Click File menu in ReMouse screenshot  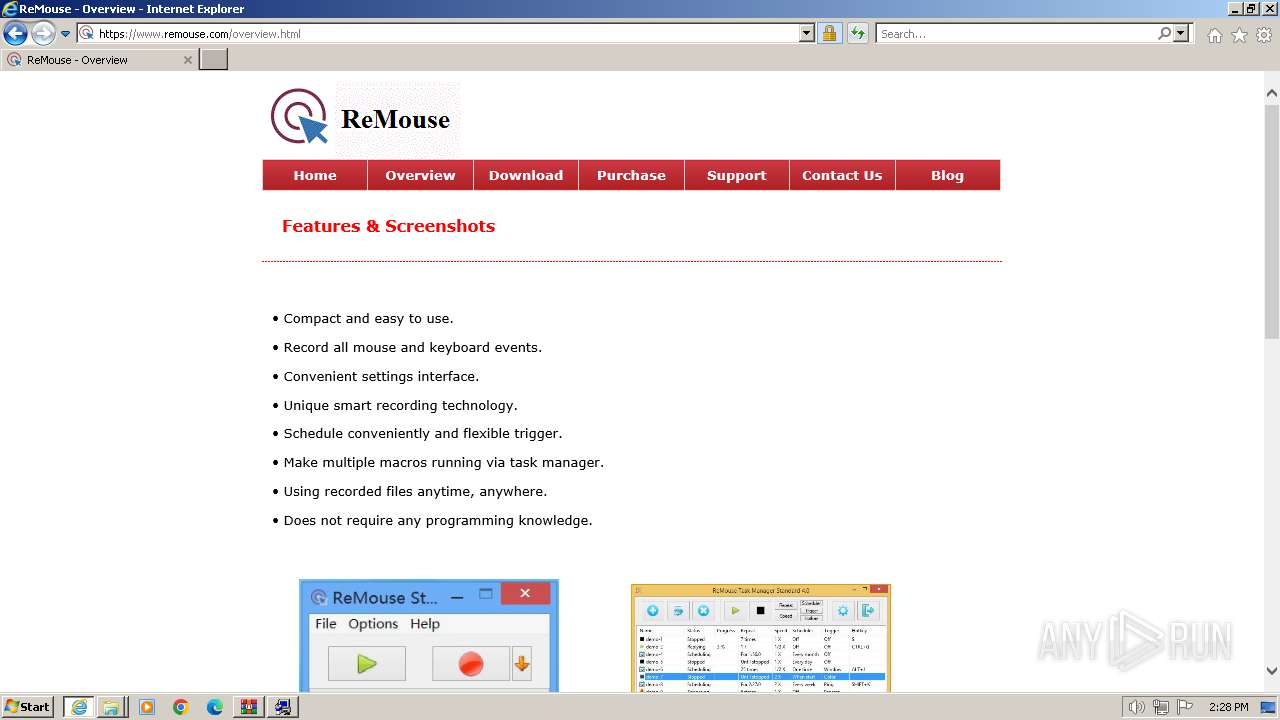point(326,623)
